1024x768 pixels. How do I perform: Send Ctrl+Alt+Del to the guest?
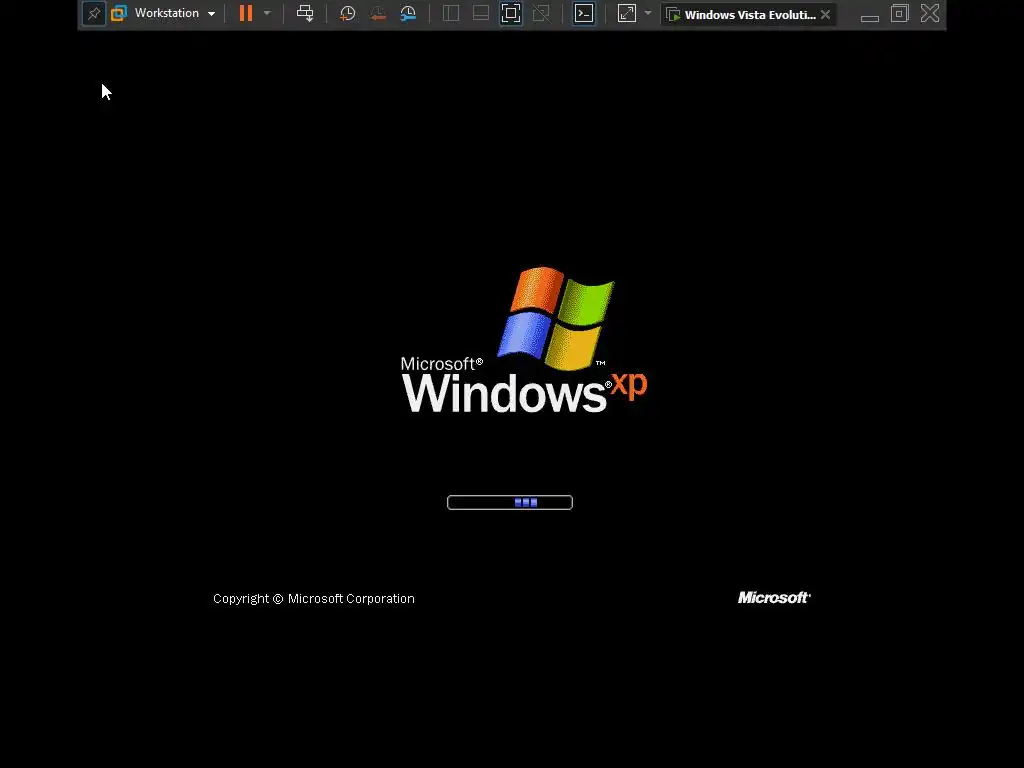tap(305, 13)
